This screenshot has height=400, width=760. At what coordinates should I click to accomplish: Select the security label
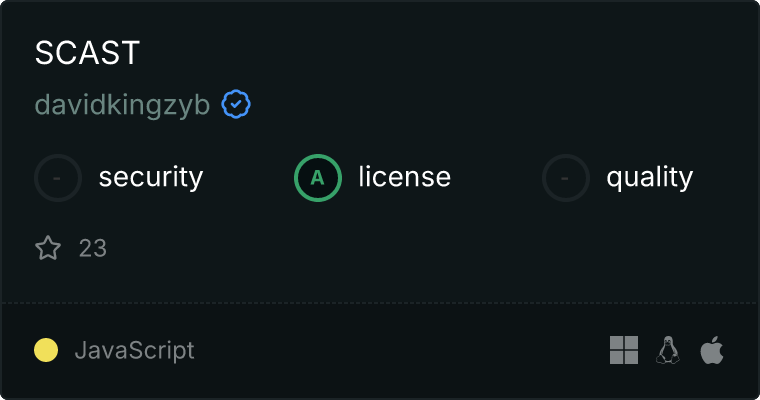click(x=151, y=177)
